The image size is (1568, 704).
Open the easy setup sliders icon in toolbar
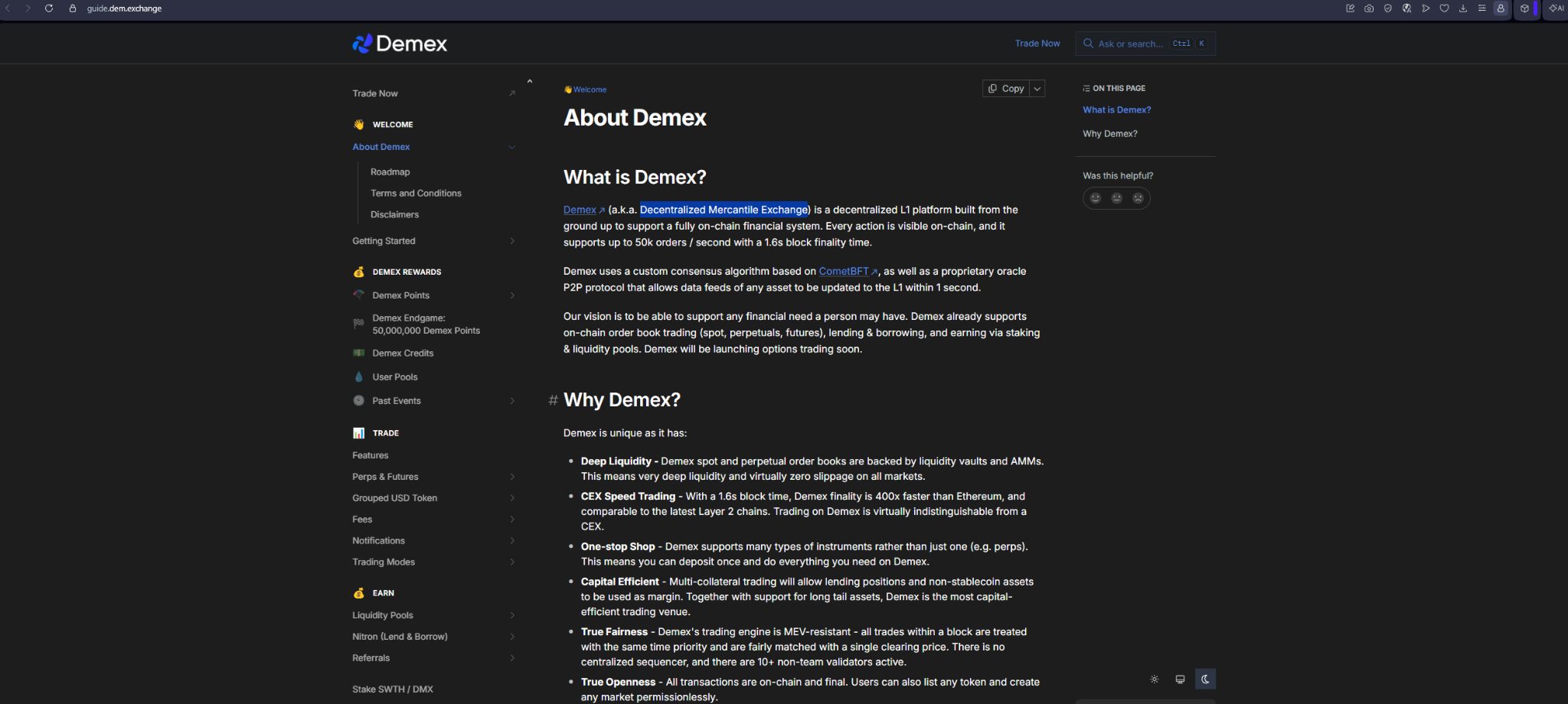coord(1481,8)
